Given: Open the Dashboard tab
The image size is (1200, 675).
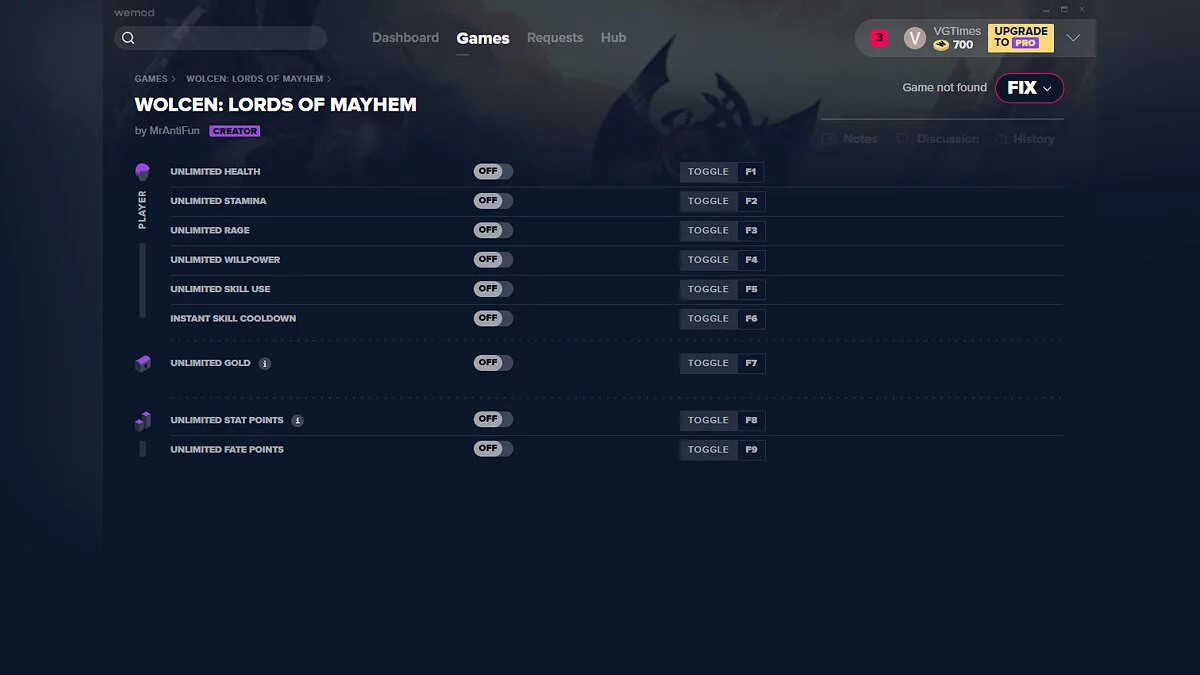Looking at the screenshot, I should pos(405,38).
